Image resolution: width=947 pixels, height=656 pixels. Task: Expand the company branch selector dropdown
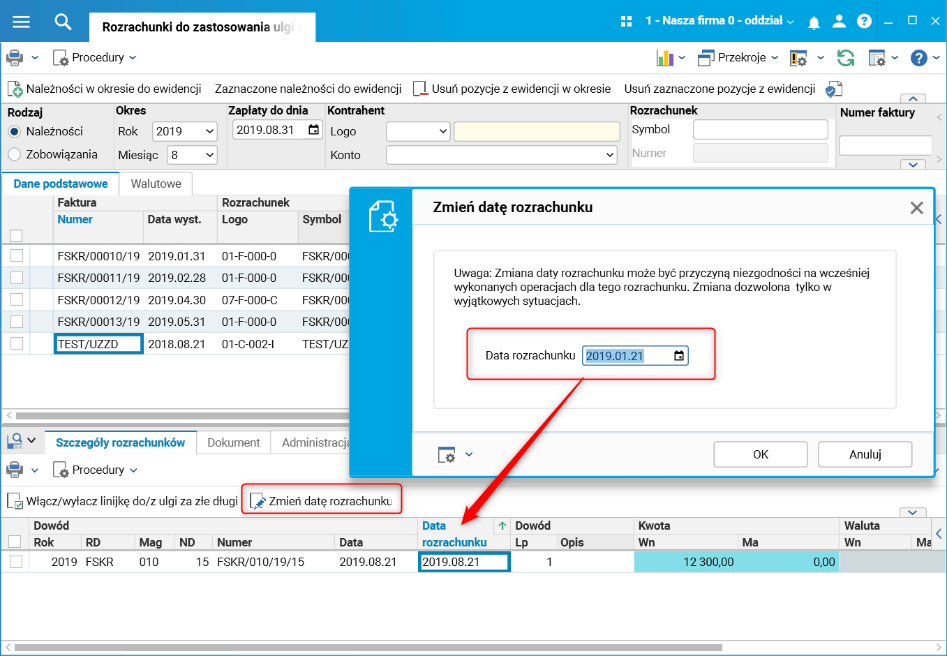720,21
